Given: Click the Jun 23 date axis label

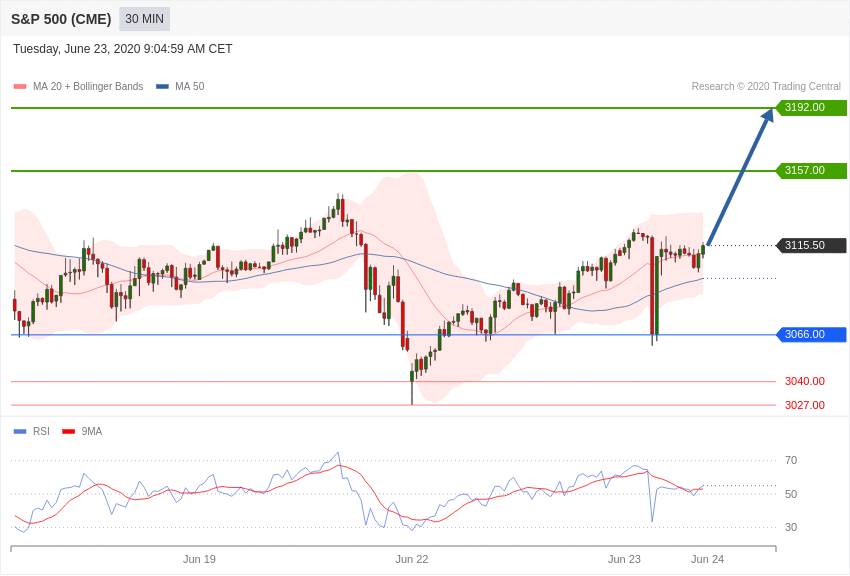Looking at the screenshot, I should pyautogui.click(x=624, y=559).
